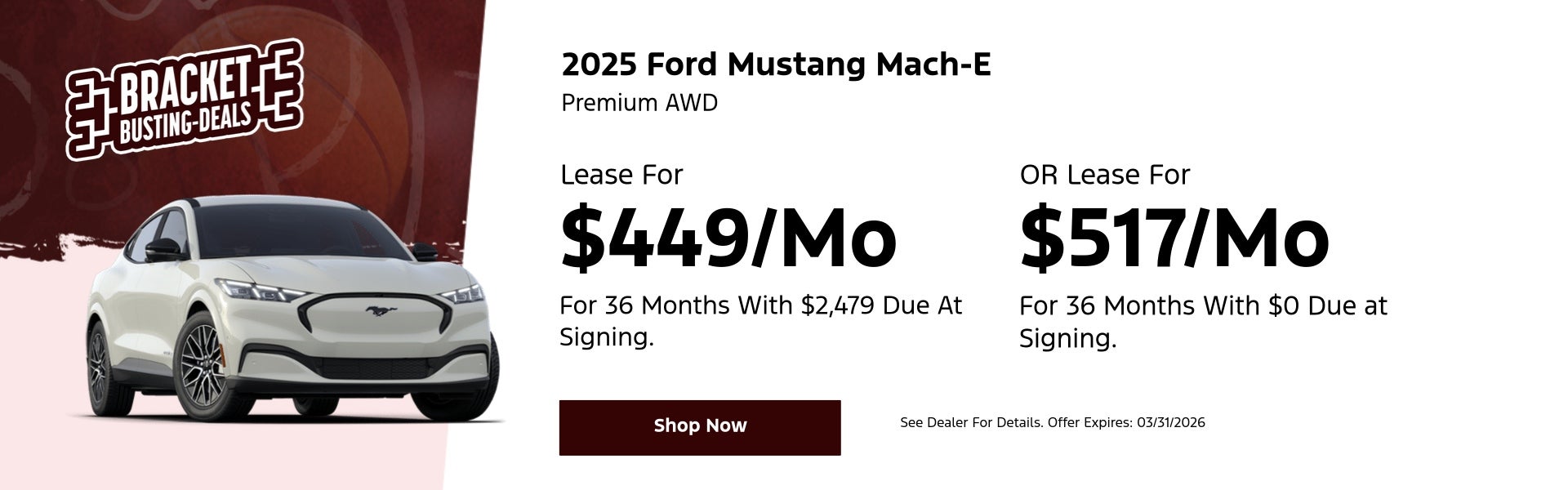The width and height of the screenshot is (1568, 490).
Task: Click the Premium AWD trim label
Action: pos(639,104)
